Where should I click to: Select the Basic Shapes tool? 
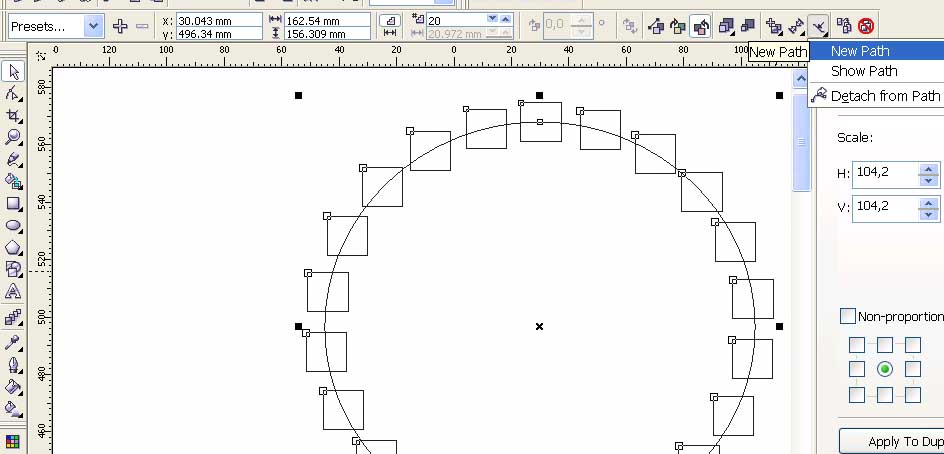(13, 269)
